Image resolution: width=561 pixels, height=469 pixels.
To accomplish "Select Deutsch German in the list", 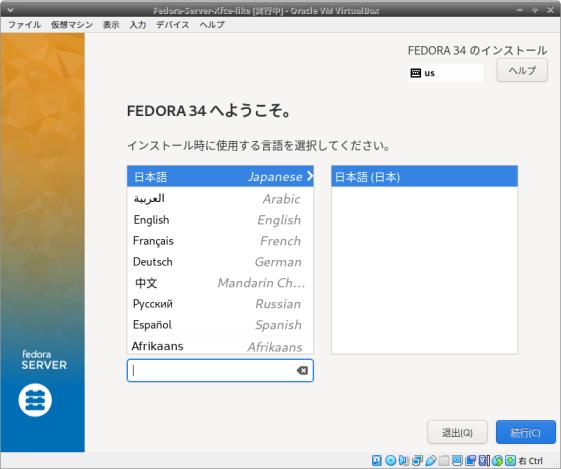I will pos(220,262).
